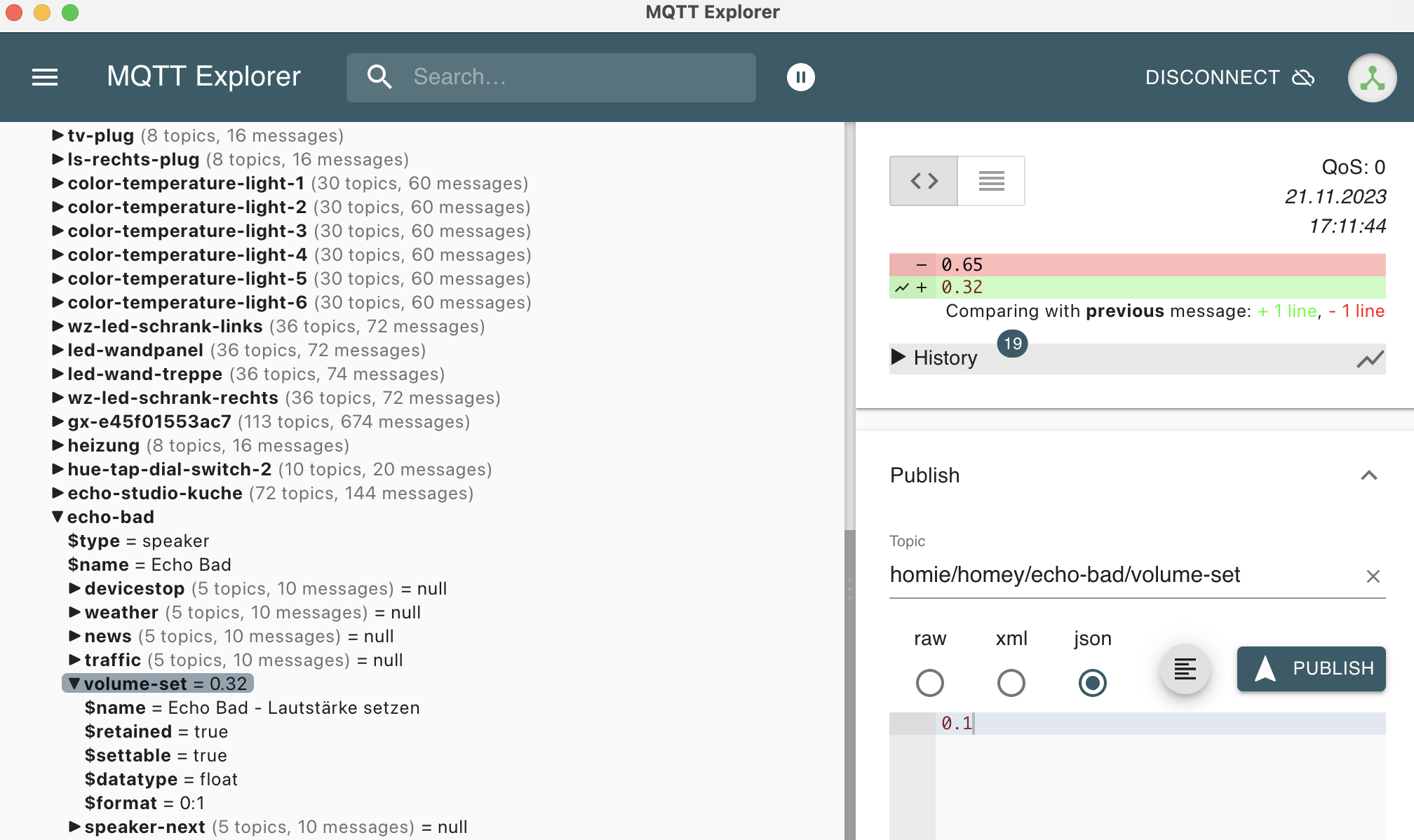1414x840 pixels.
Task: Disconnect from the MQTT broker
Action: point(1229,77)
